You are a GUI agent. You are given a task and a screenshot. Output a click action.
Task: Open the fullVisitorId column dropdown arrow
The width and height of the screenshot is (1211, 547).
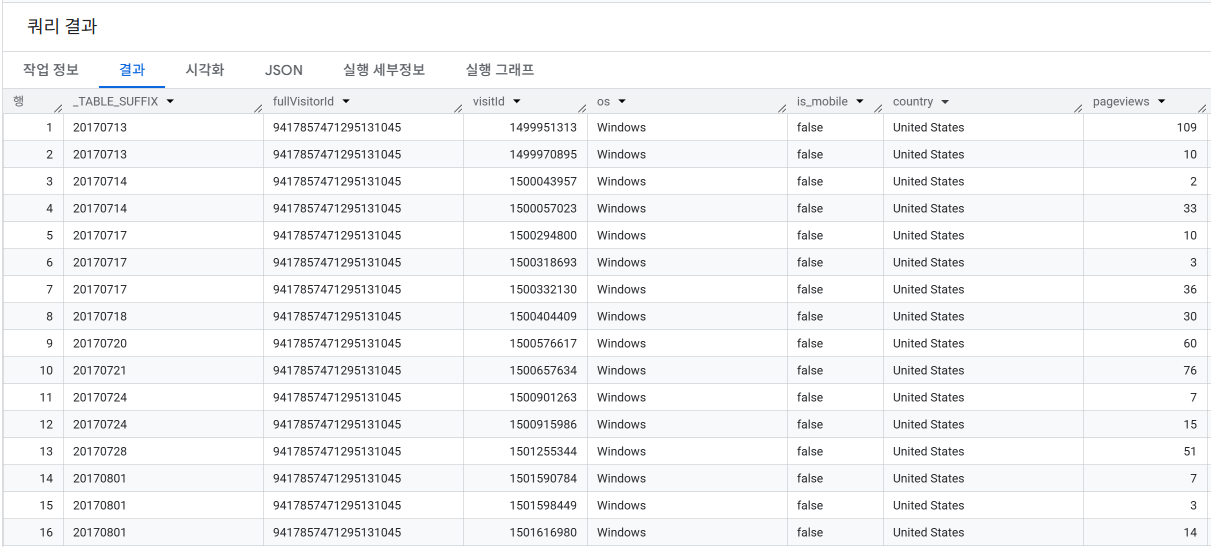coord(346,102)
